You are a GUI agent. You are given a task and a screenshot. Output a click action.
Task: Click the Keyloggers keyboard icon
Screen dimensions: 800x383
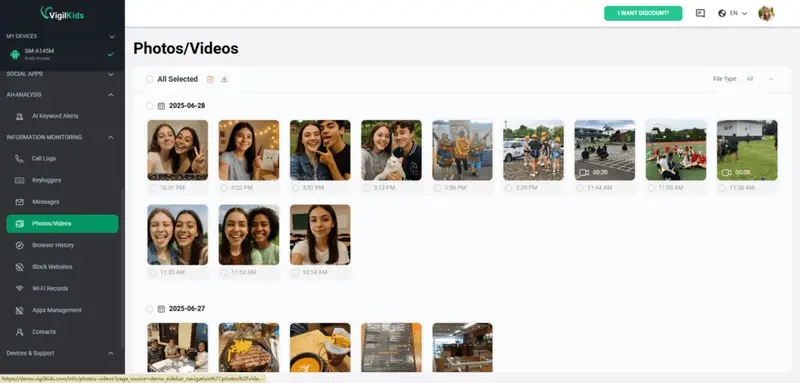[x=19, y=180]
